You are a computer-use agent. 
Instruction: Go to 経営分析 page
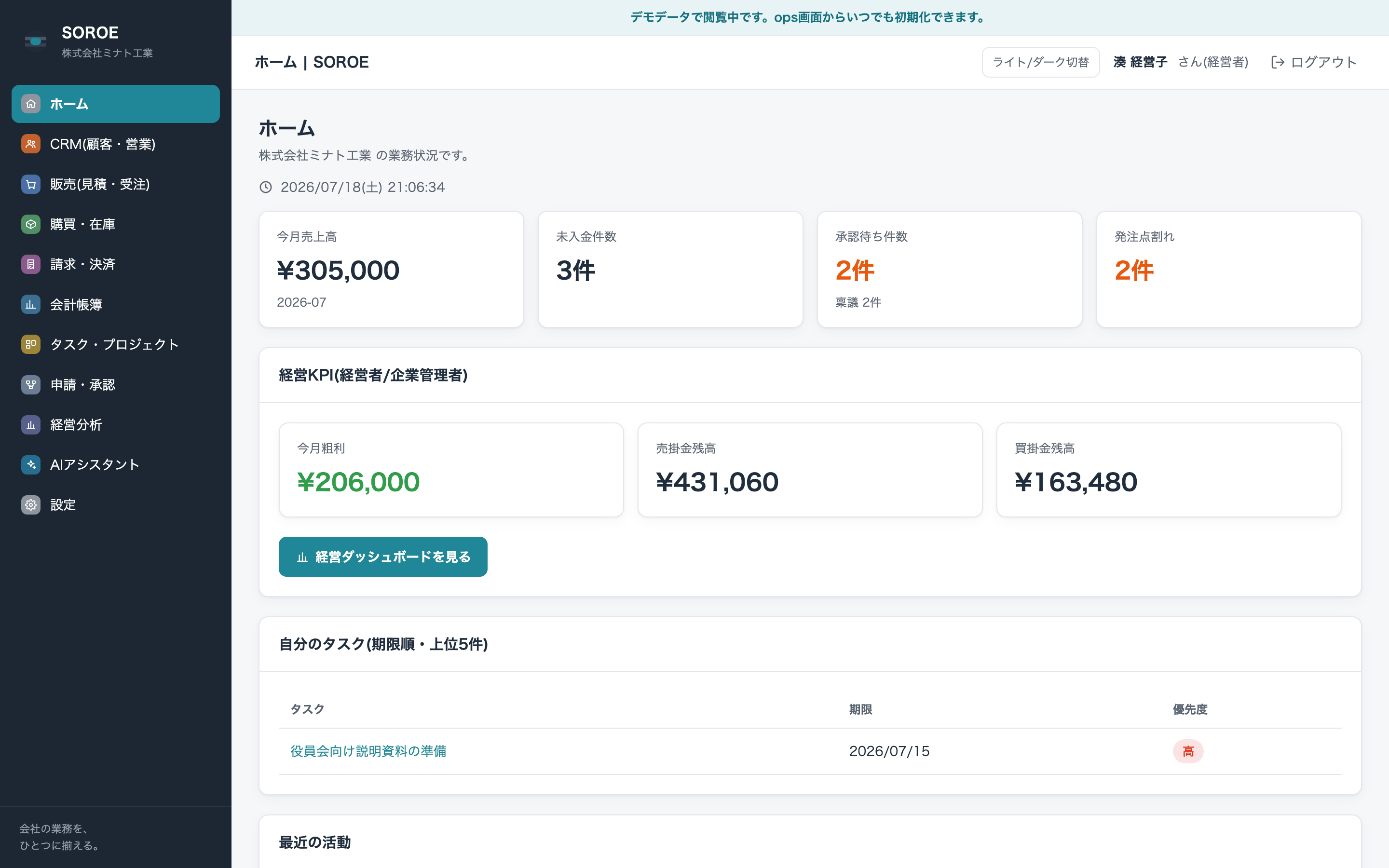(x=115, y=425)
